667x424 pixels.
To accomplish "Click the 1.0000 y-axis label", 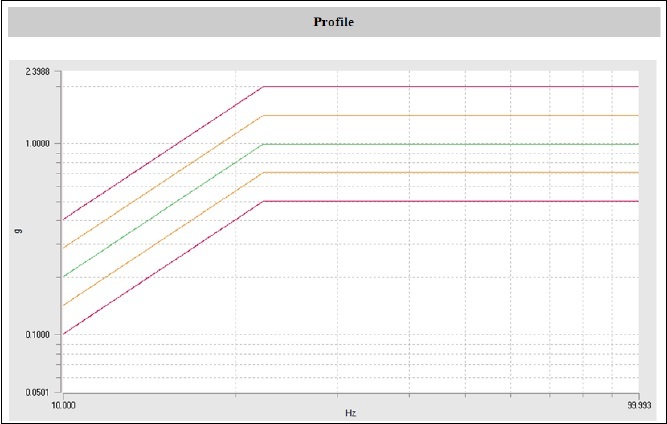I will click(x=39, y=144).
